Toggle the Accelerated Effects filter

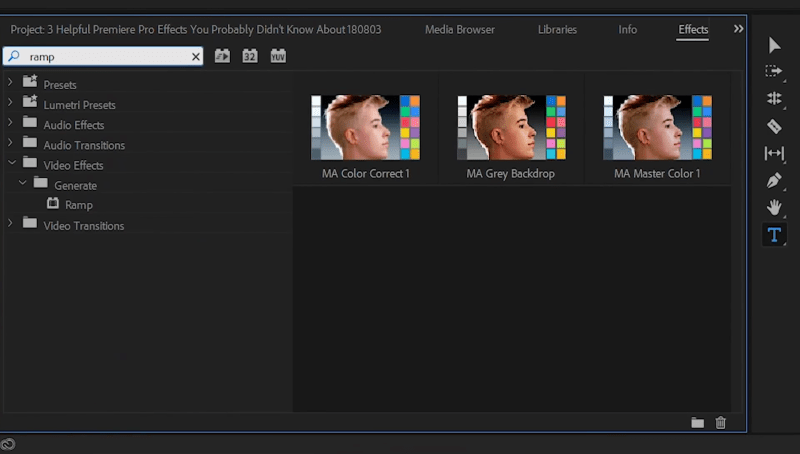coord(222,56)
